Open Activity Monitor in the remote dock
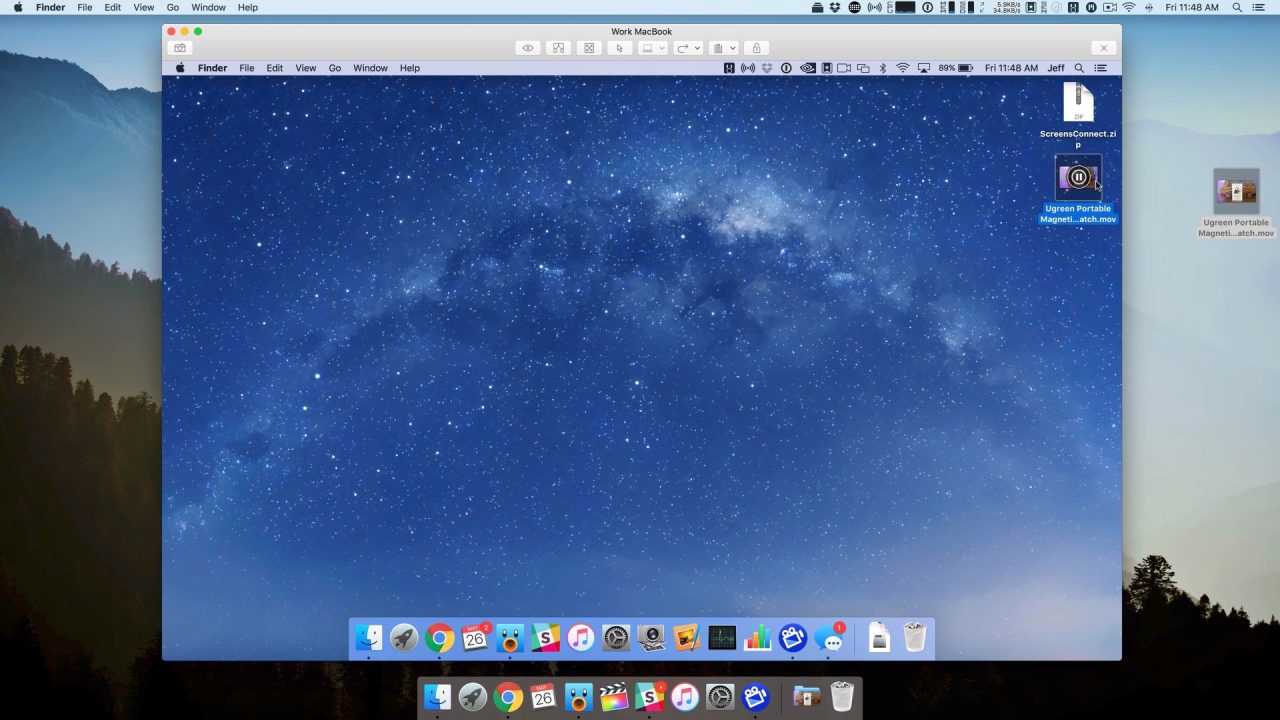 (x=722, y=638)
